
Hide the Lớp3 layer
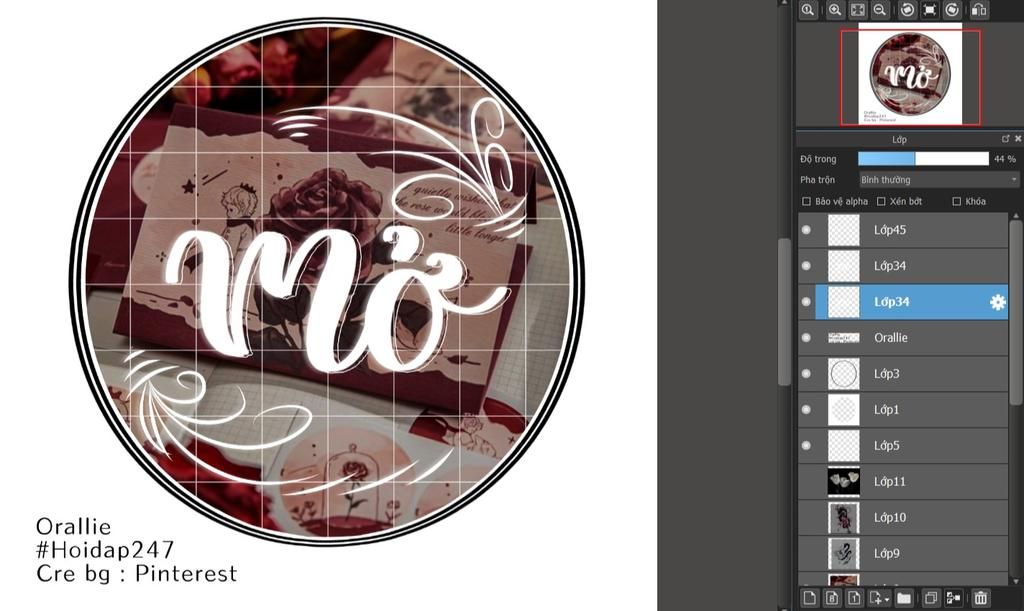pos(806,373)
